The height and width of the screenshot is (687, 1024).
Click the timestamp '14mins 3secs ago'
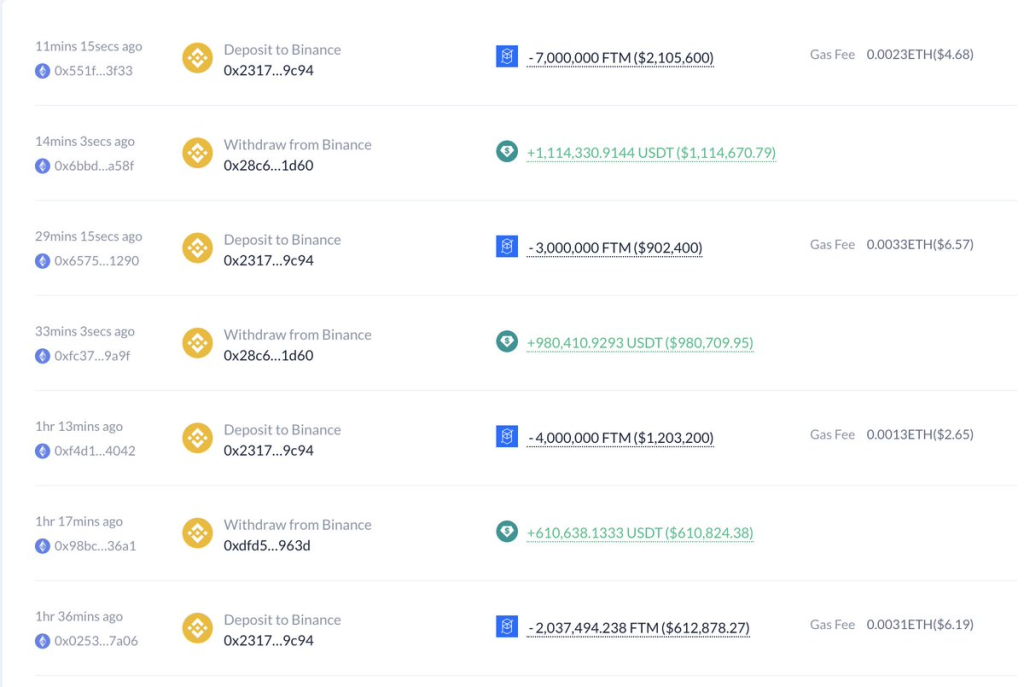pos(85,142)
